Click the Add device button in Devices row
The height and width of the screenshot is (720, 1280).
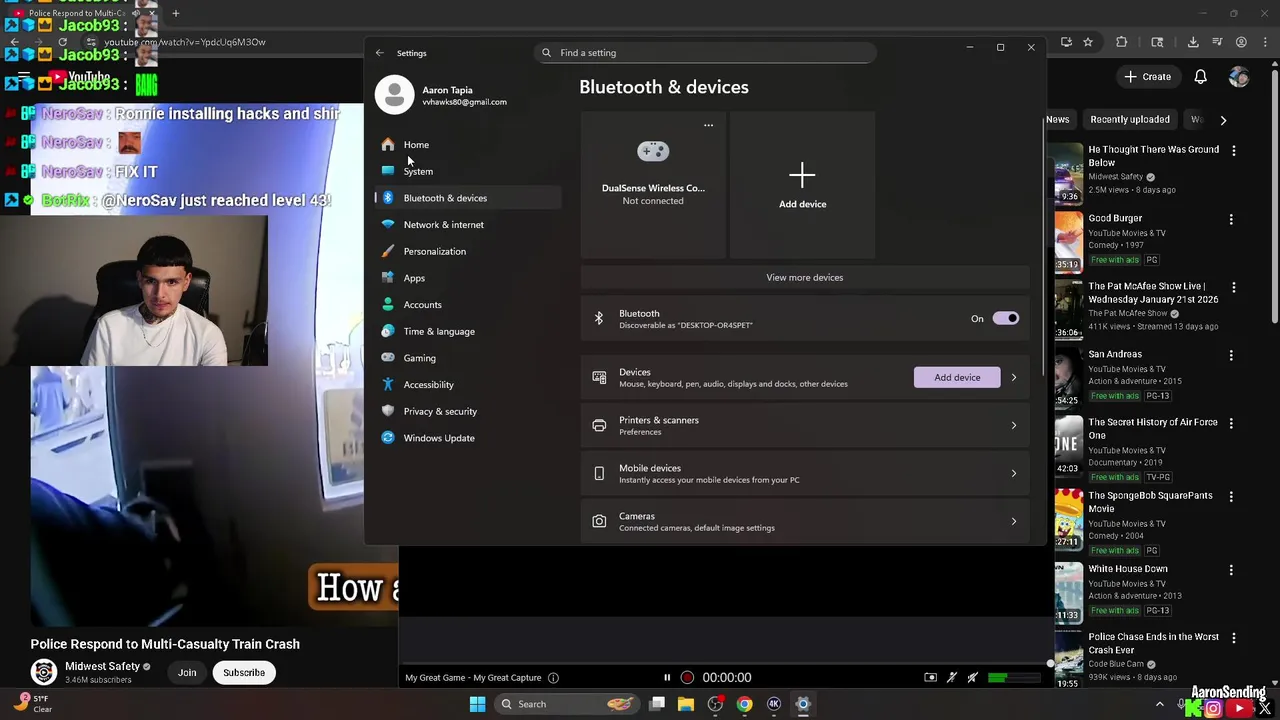tap(957, 378)
